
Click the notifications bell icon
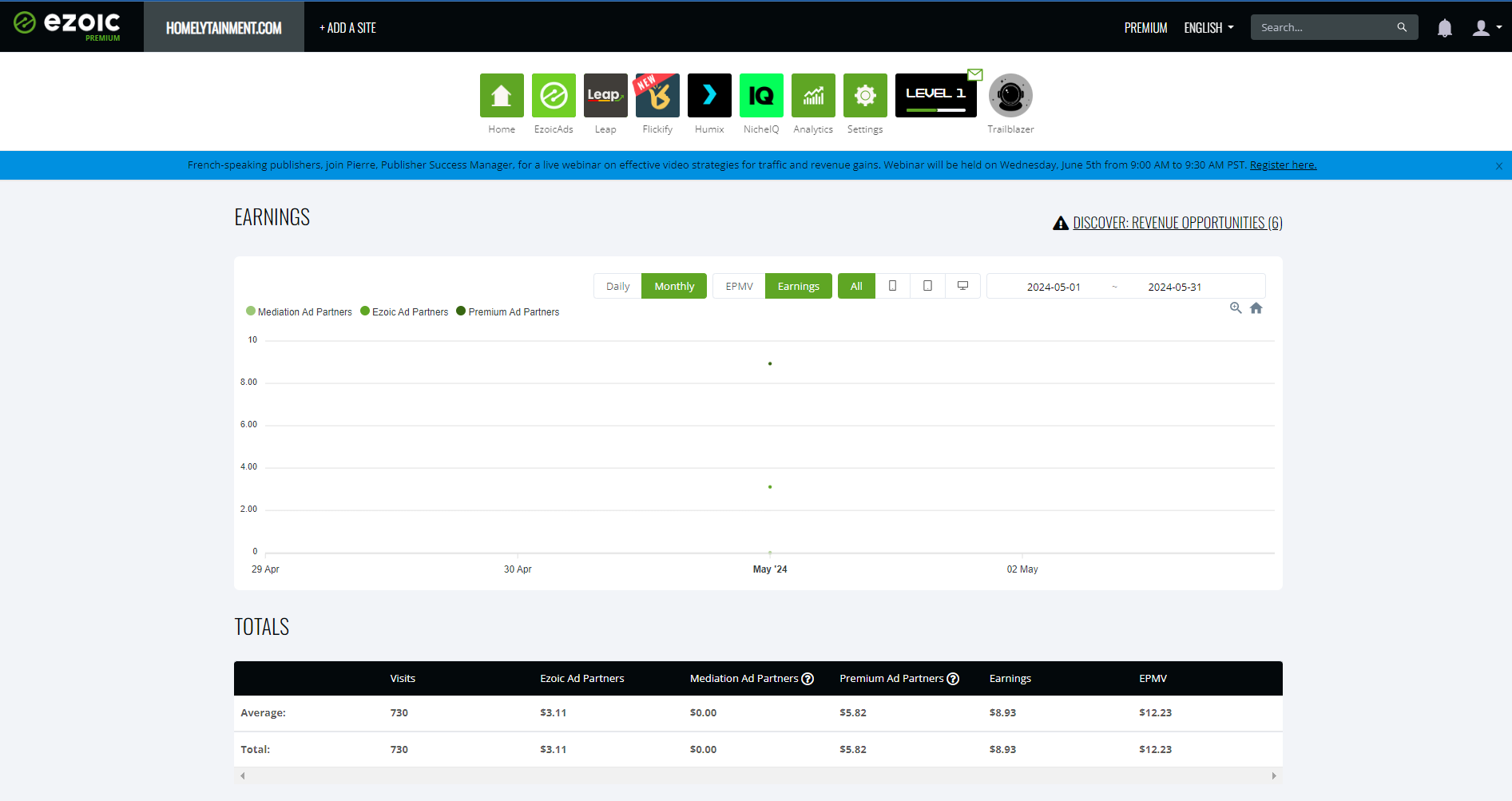coord(1444,28)
